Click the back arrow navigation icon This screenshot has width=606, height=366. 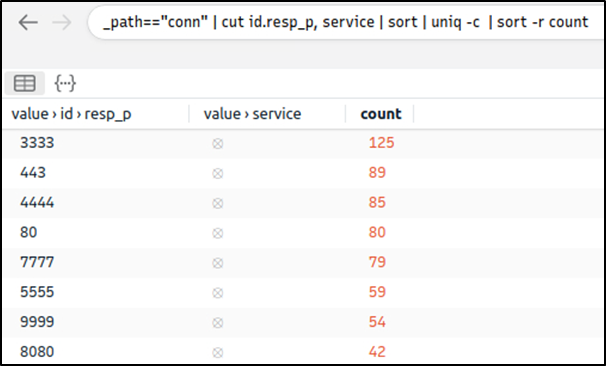28,23
